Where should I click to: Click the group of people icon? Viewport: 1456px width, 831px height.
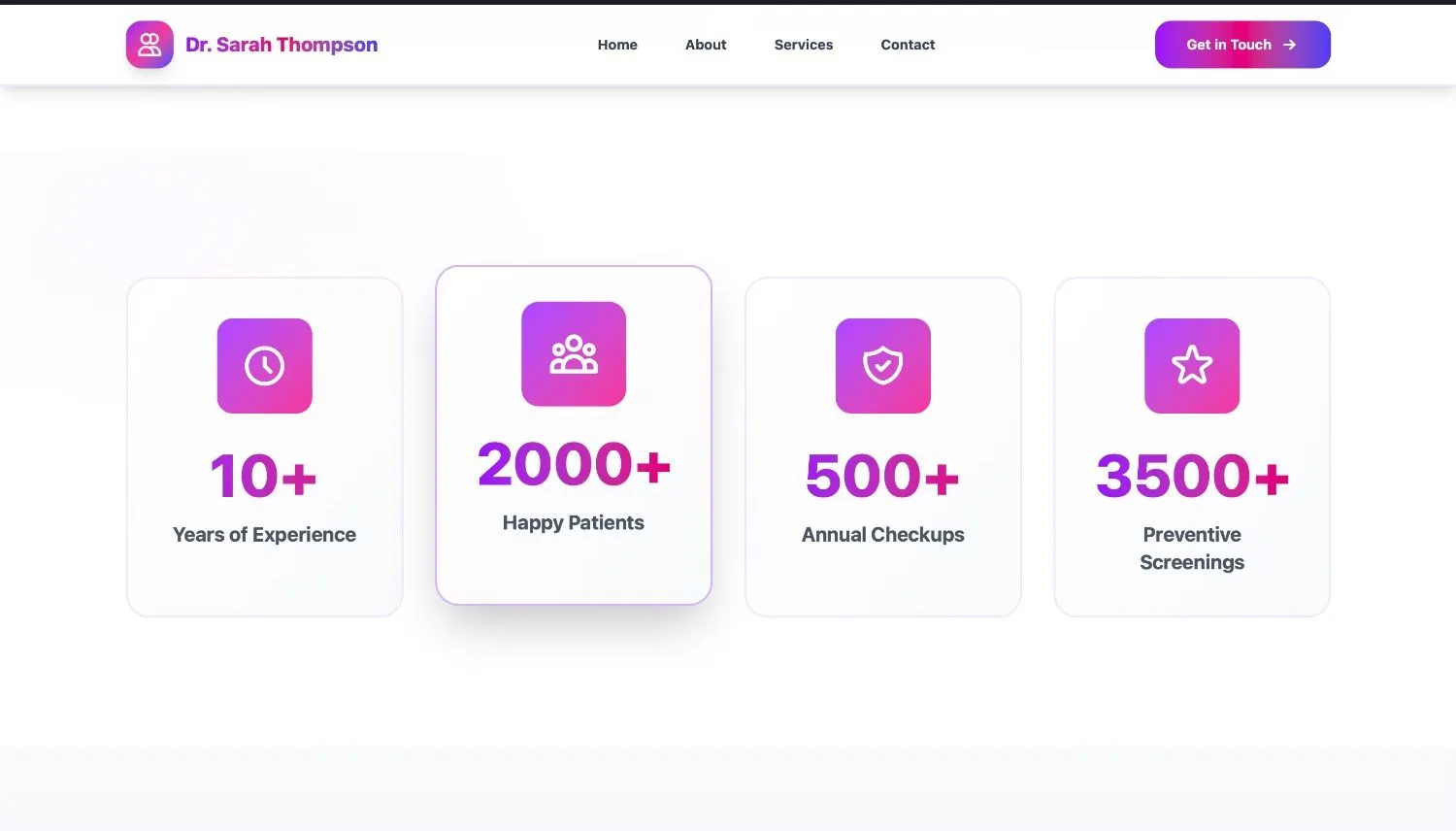pyautogui.click(x=574, y=354)
